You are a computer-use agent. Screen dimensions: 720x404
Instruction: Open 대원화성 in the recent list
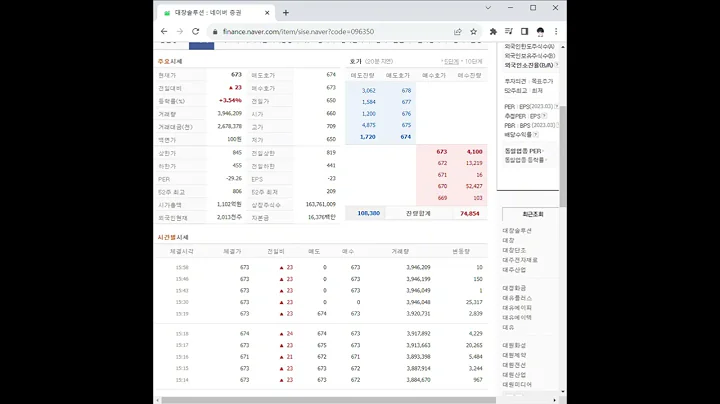pyautogui.click(x=514, y=345)
